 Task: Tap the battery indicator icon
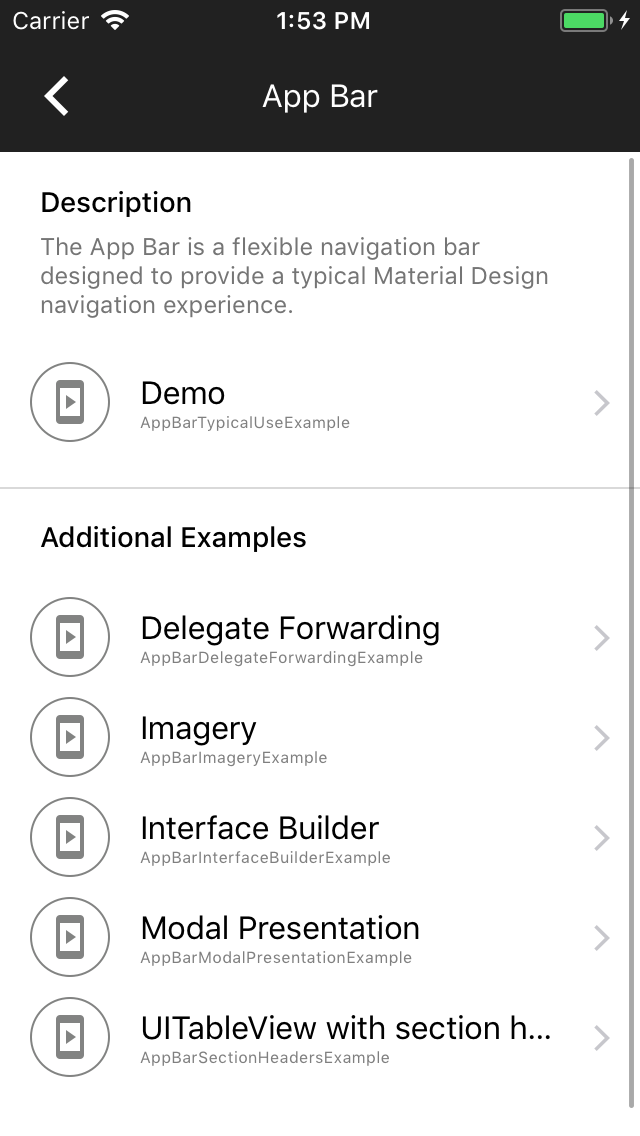586,18
